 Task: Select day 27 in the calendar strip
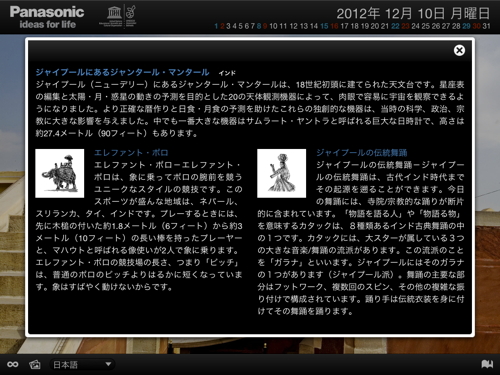[x=446, y=26]
